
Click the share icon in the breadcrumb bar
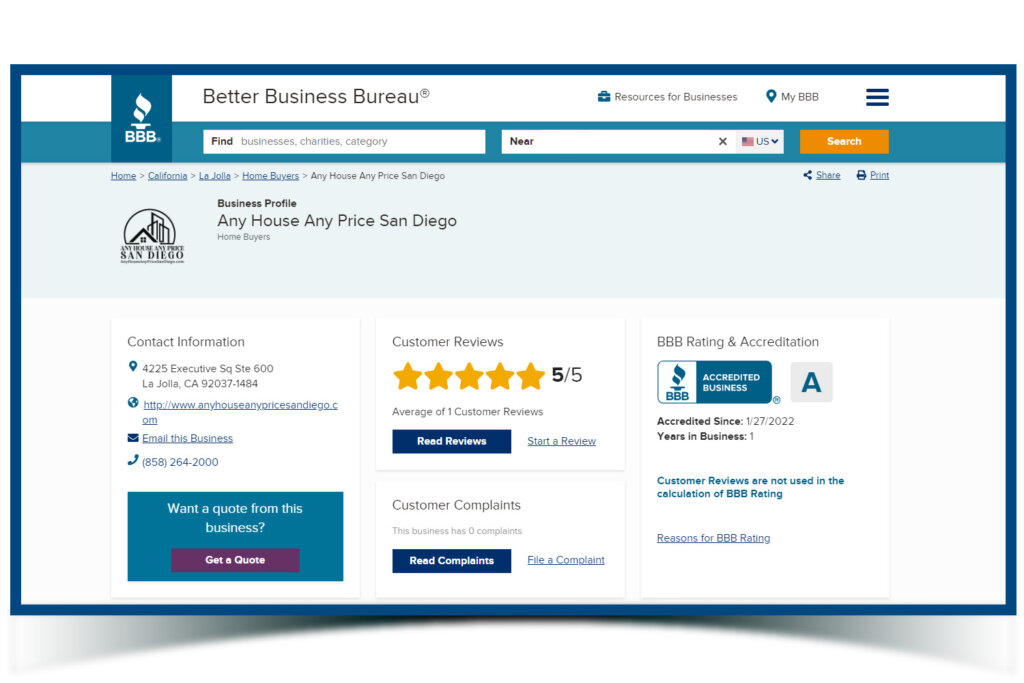tap(808, 175)
